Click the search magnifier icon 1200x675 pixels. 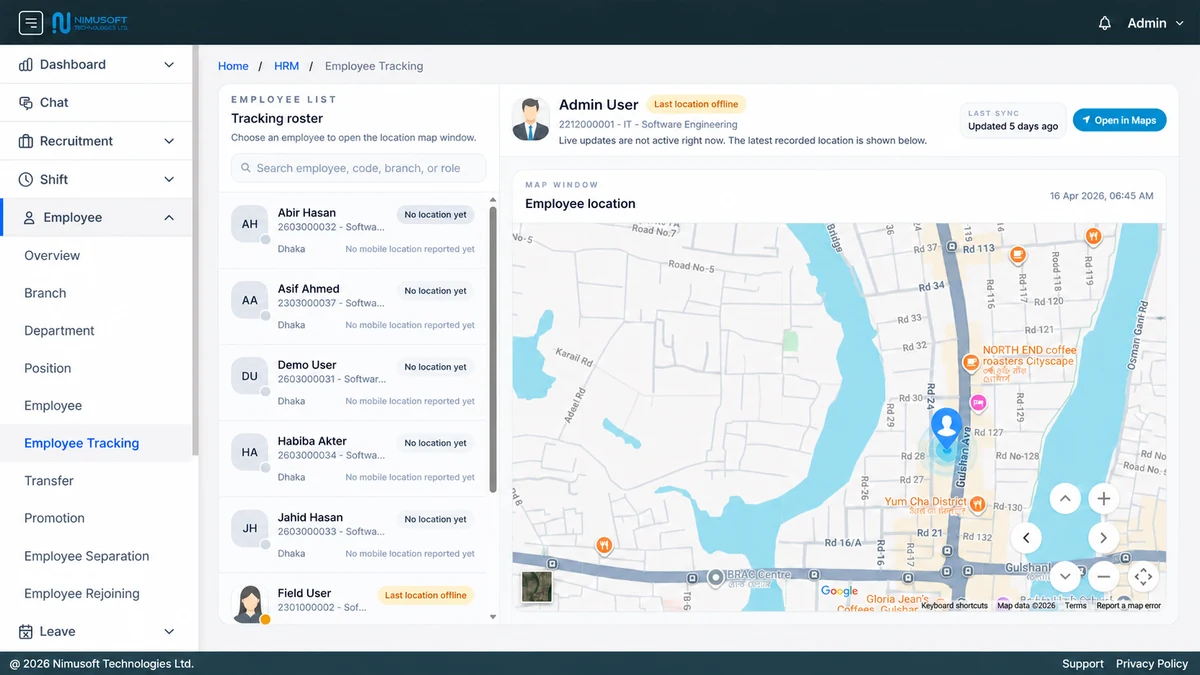[245, 168]
